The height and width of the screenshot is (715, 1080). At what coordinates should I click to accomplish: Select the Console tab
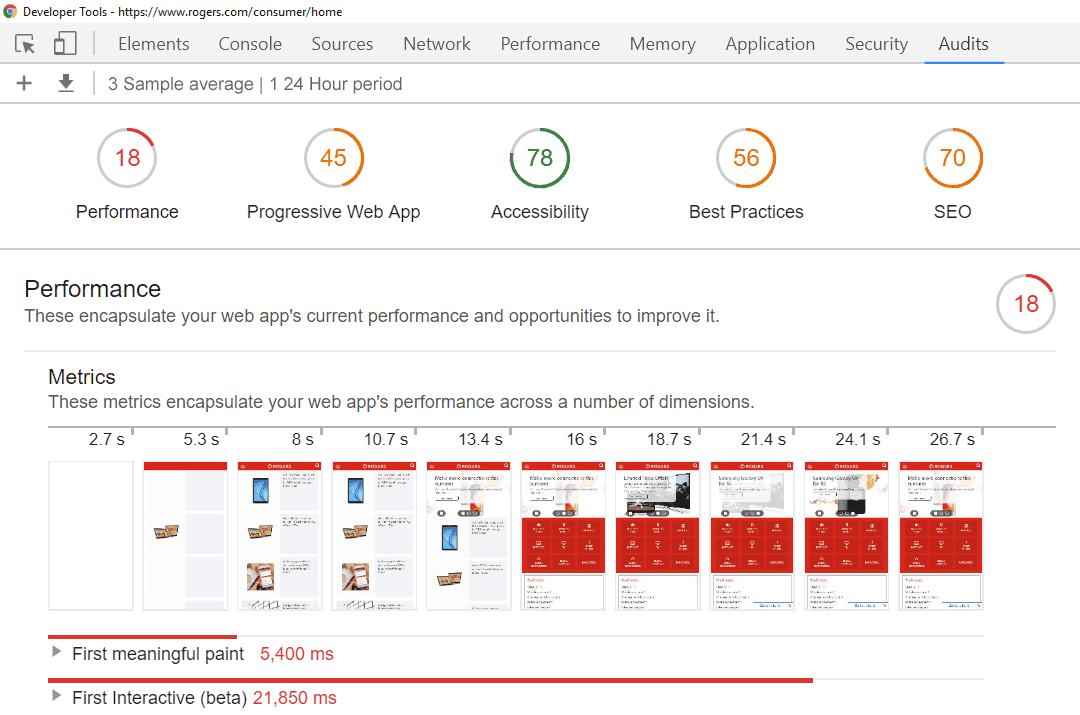point(250,44)
